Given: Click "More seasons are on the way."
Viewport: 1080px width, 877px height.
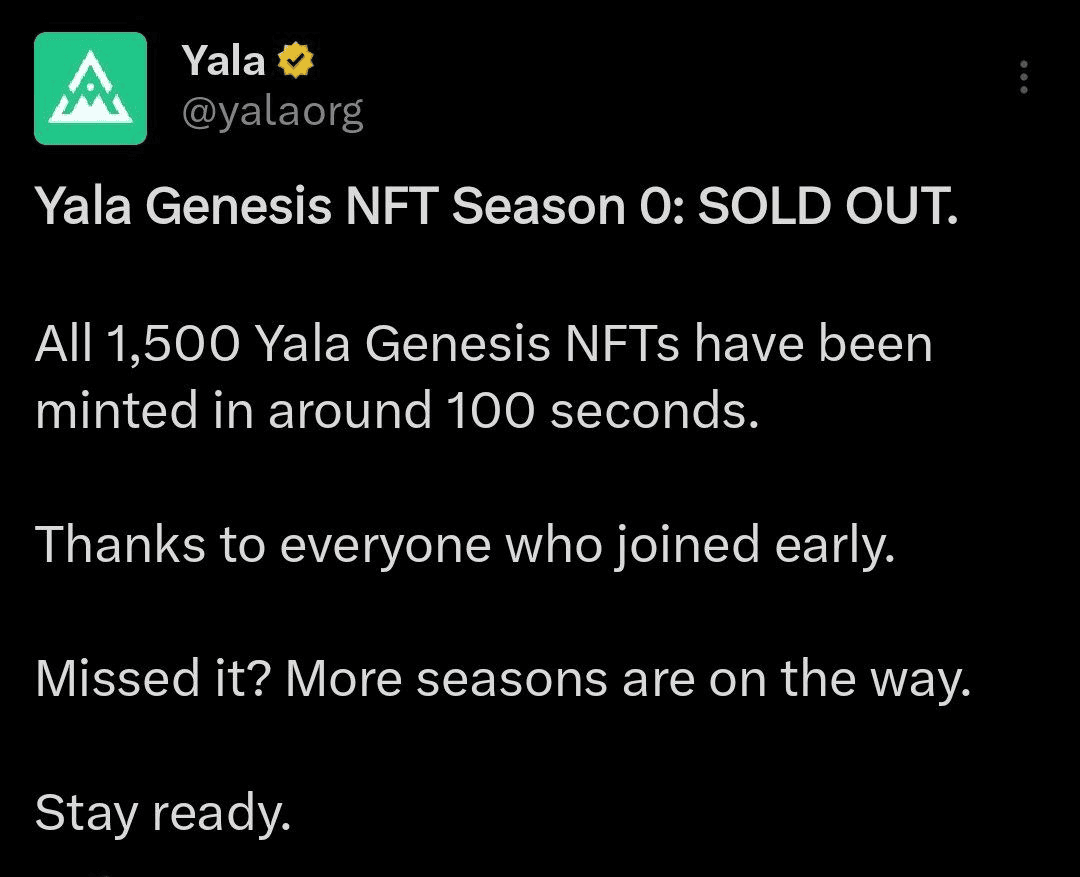Looking at the screenshot, I should click(628, 681).
